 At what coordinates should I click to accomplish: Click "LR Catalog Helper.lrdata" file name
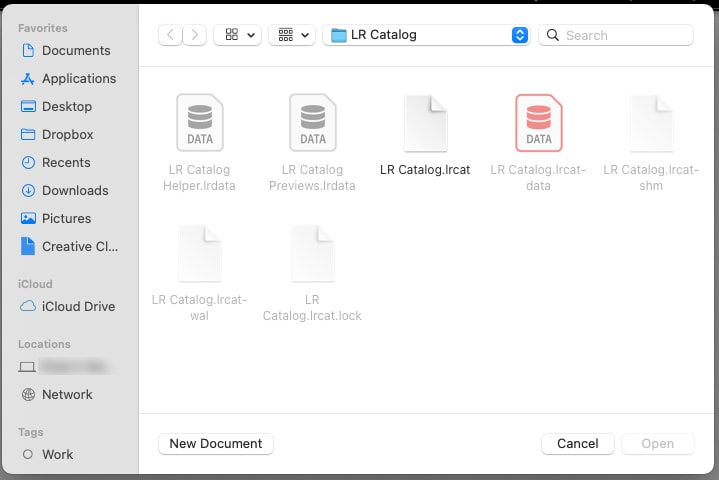coord(199,177)
